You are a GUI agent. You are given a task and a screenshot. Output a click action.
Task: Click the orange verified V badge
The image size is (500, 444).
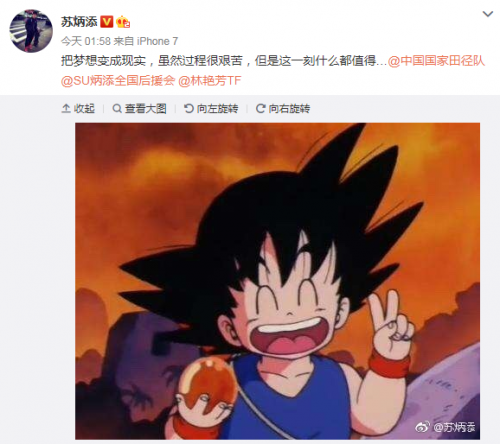click(x=107, y=22)
